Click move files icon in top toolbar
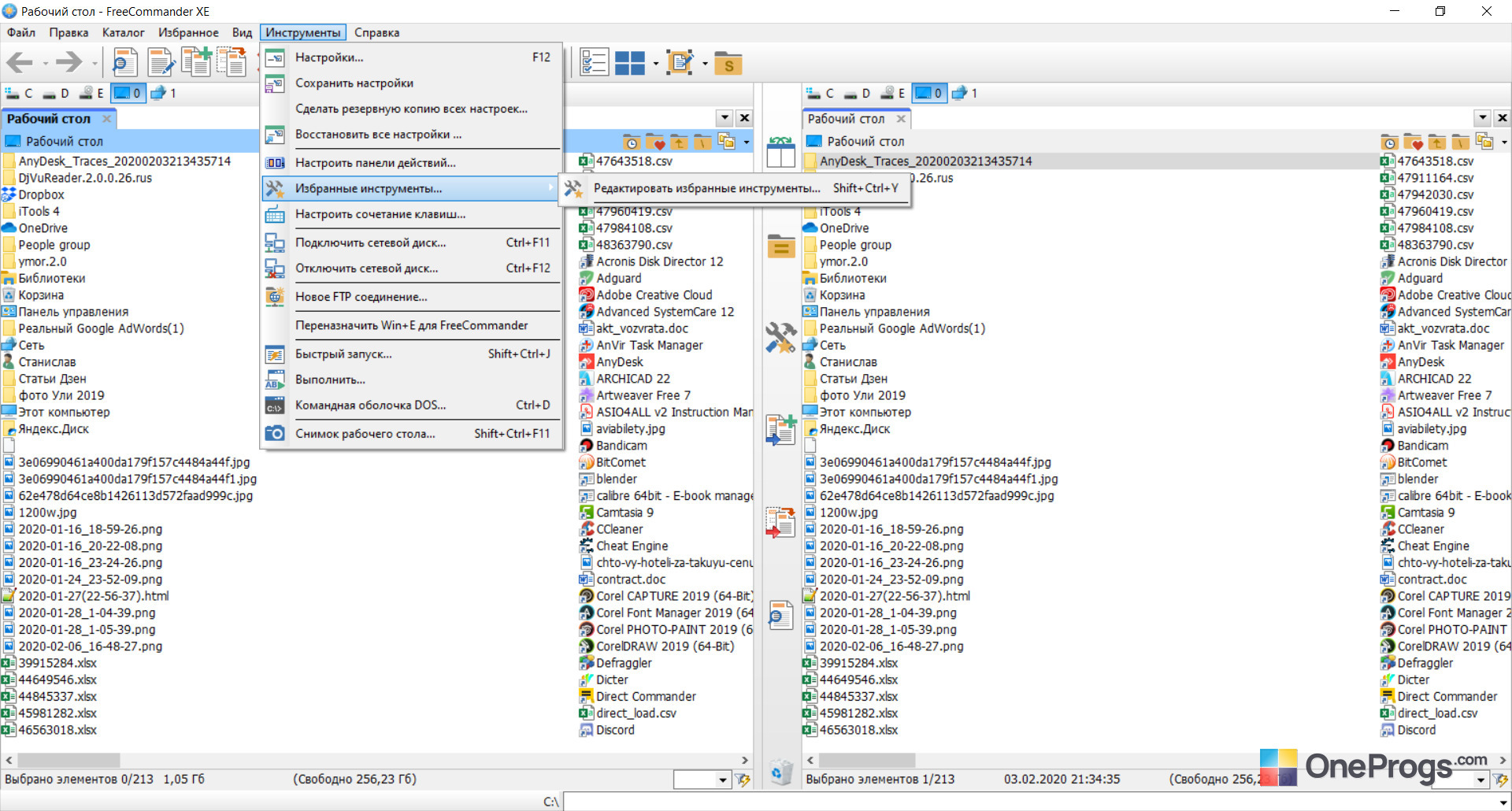 tap(232, 62)
